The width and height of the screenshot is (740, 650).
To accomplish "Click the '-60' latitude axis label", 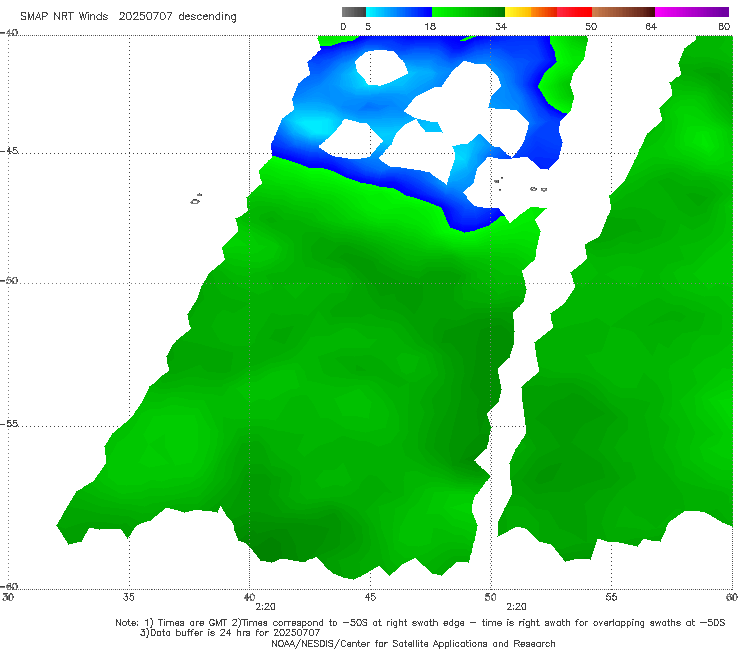I will coord(9,586).
